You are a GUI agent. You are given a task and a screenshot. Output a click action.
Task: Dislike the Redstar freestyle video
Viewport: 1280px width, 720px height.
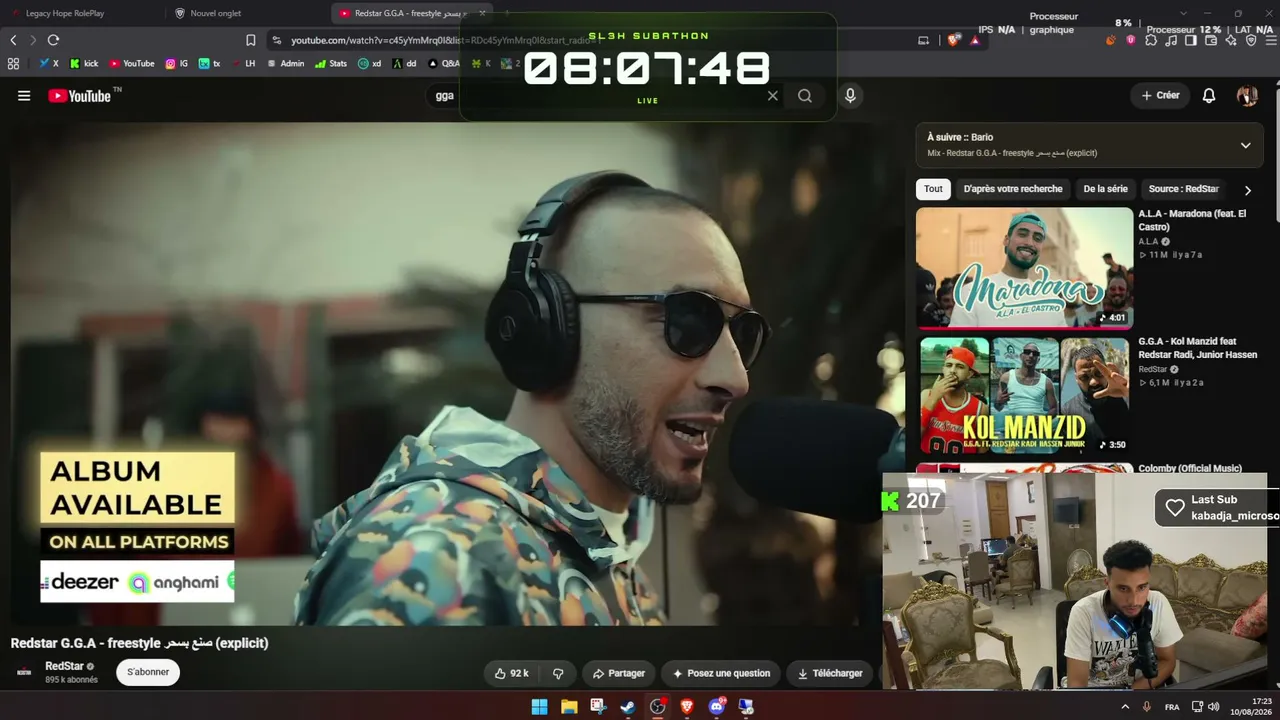click(x=558, y=673)
